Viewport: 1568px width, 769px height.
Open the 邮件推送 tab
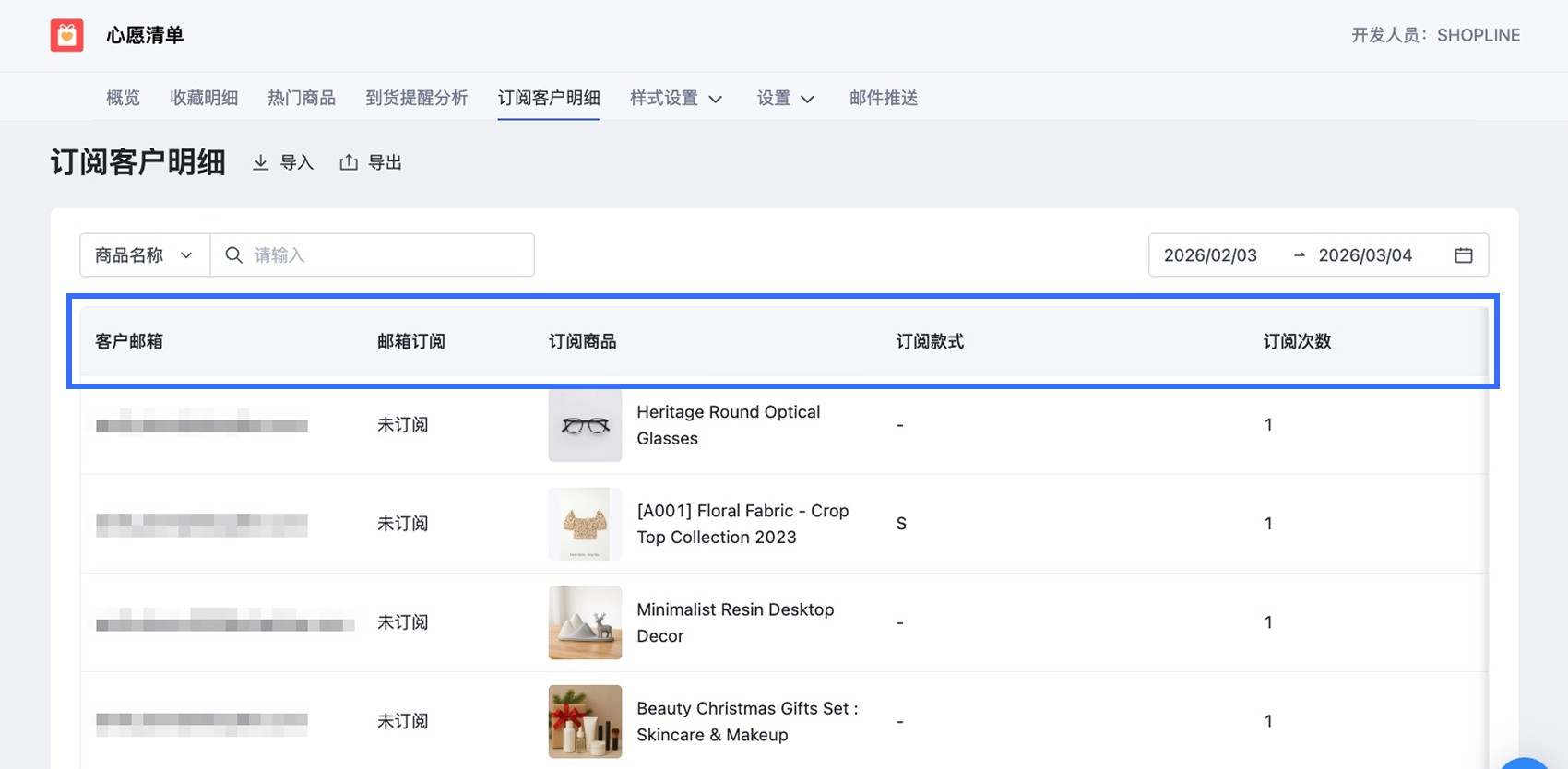click(883, 98)
